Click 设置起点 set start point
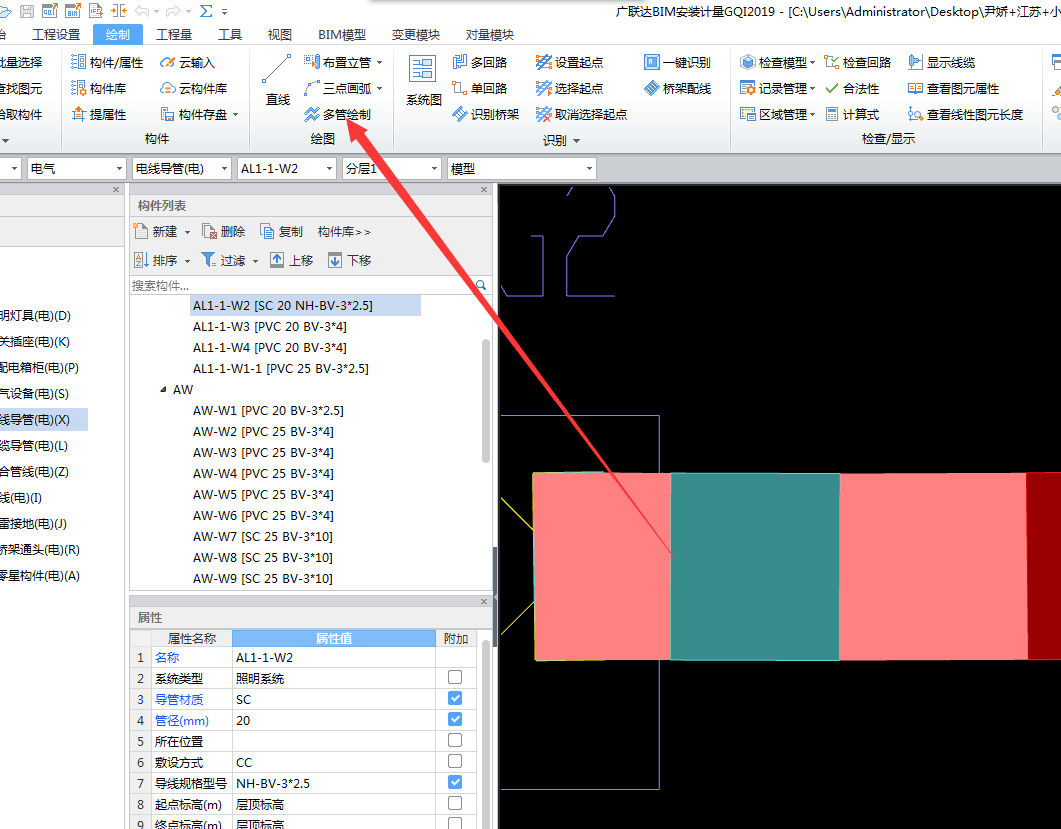This screenshot has width=1061, height=829. tap(569, 62)
